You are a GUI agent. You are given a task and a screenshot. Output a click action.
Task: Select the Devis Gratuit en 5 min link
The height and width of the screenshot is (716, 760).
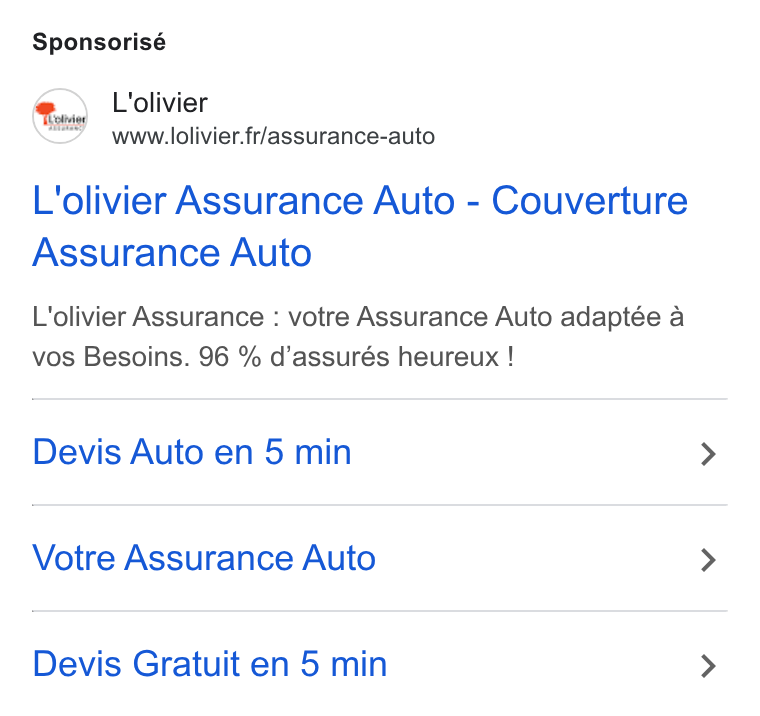coord(210,664)
